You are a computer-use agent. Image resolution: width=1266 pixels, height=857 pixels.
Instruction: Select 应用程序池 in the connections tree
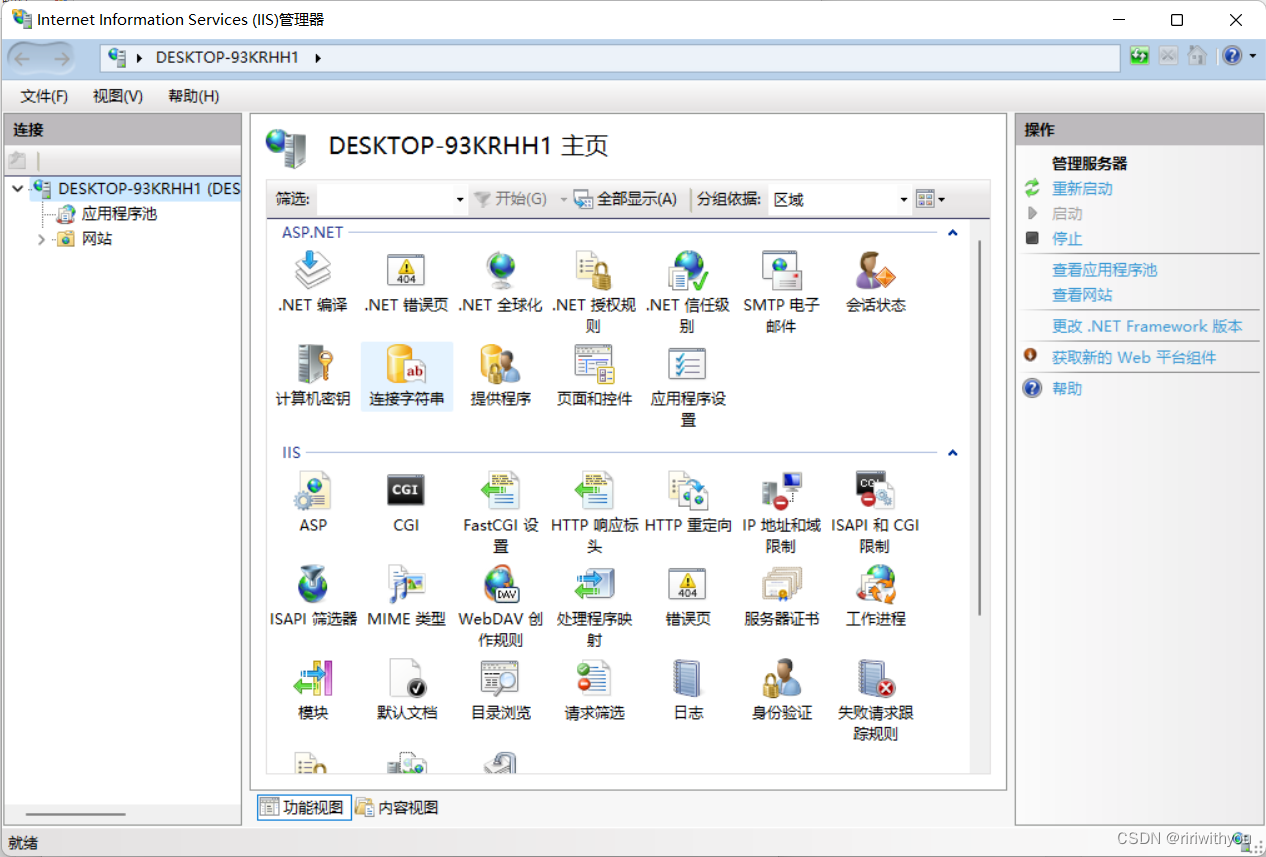coord(119,214)
